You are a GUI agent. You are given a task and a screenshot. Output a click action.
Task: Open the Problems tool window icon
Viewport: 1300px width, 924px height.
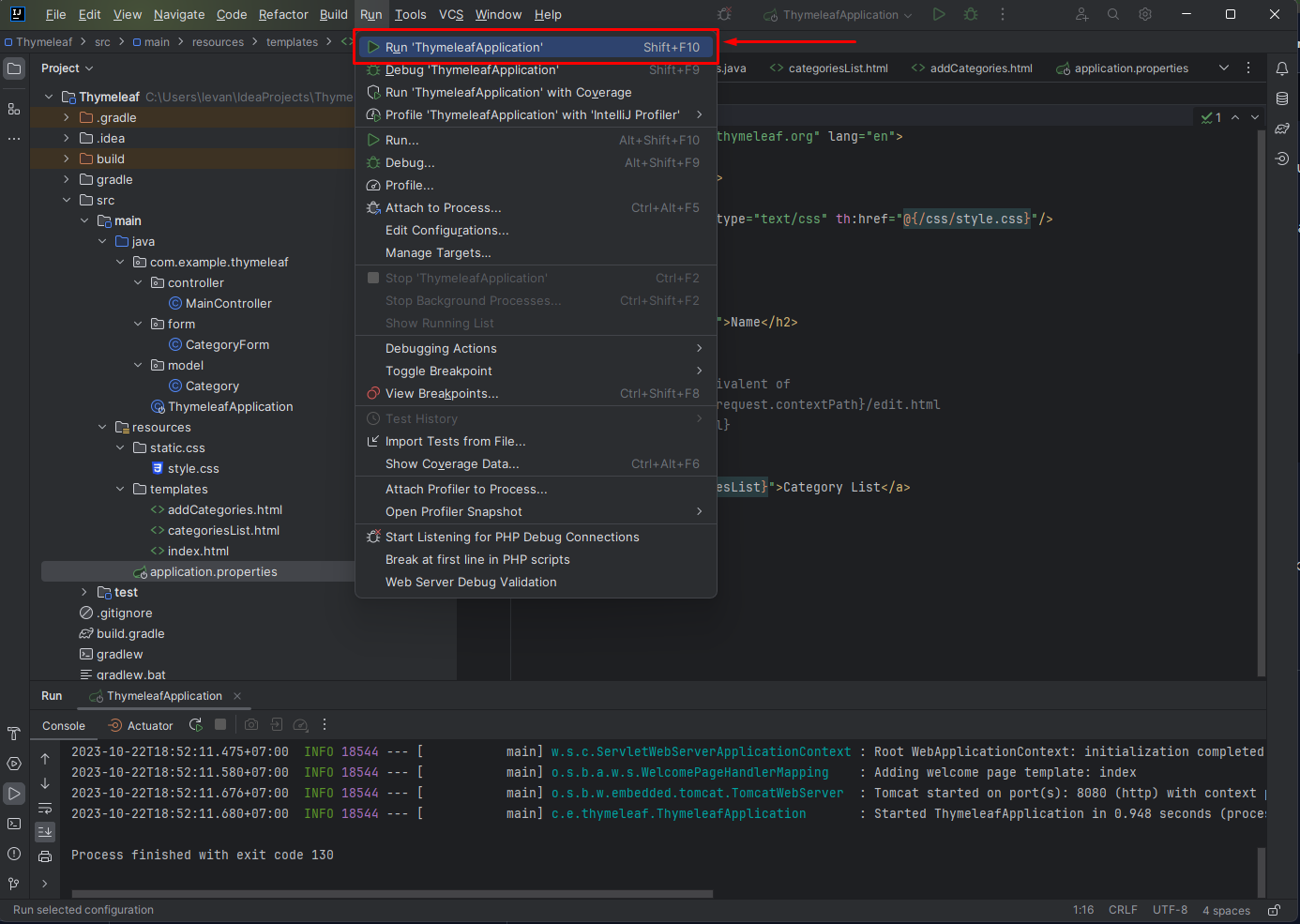pyautogui.click(x=14, y=854)
